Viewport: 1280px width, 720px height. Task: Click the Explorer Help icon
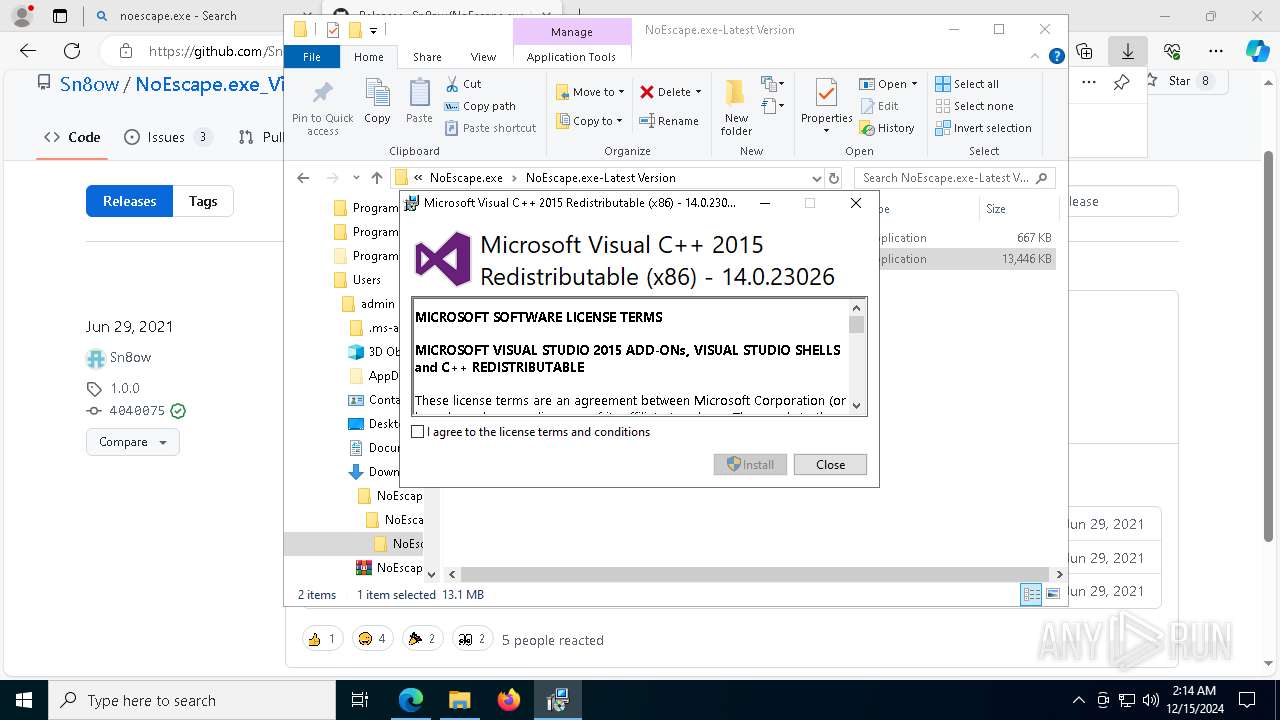[1056, 57]
